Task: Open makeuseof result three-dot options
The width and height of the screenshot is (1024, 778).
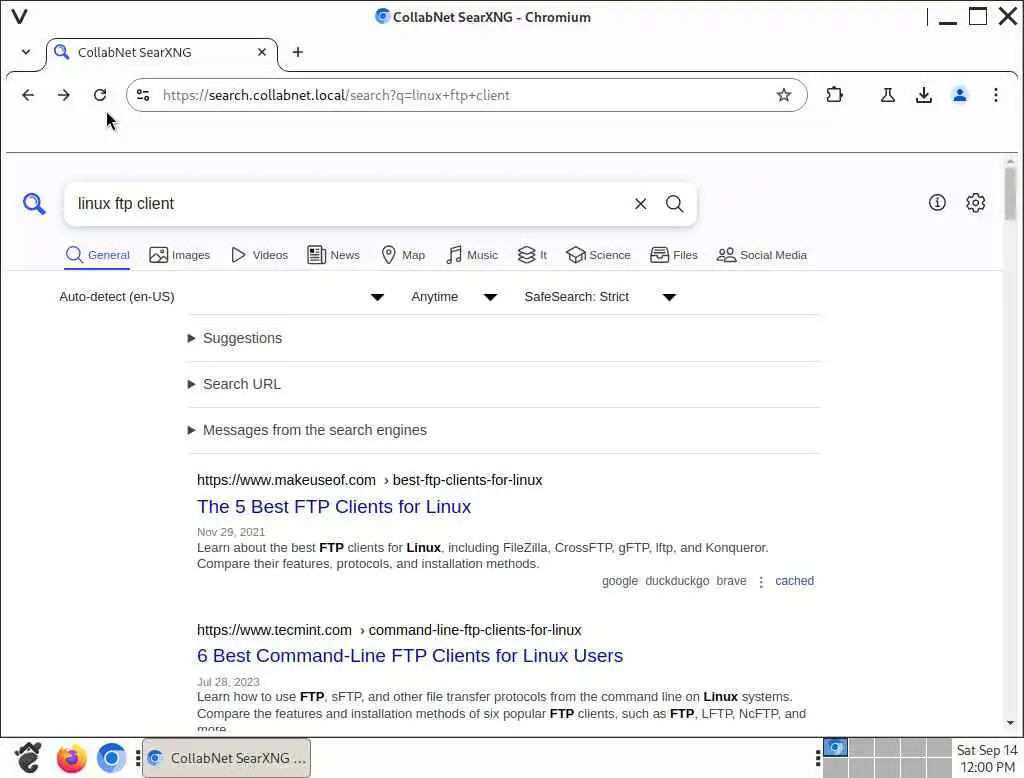Action: pos(761,581)
